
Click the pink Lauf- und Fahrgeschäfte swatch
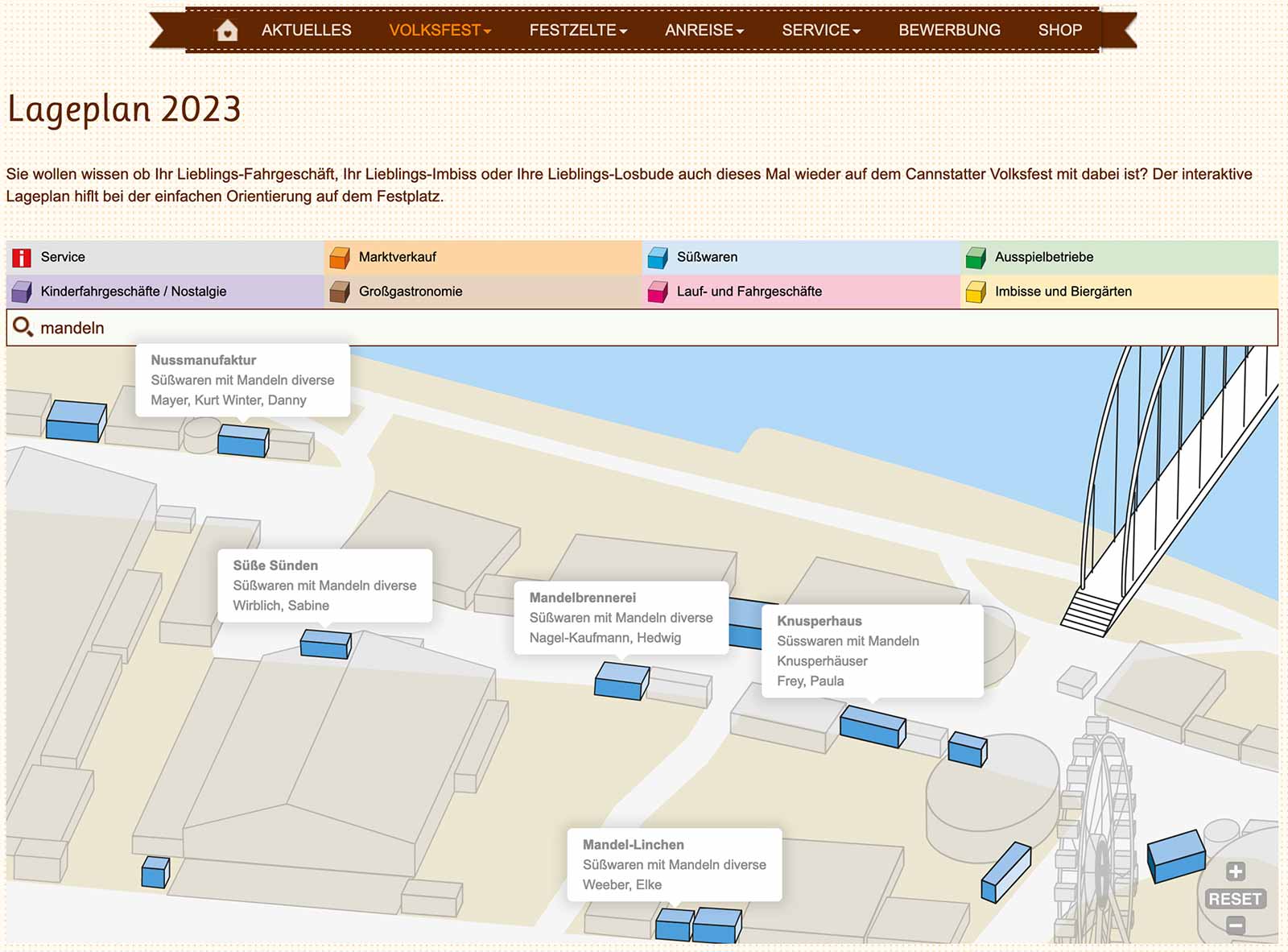pyautogui.click(x=658, y=292)
